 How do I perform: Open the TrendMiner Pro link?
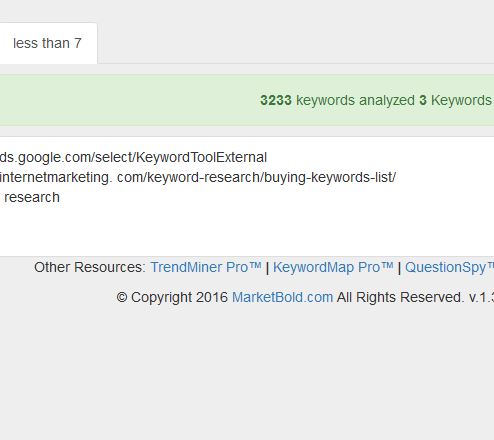[206, 267]
